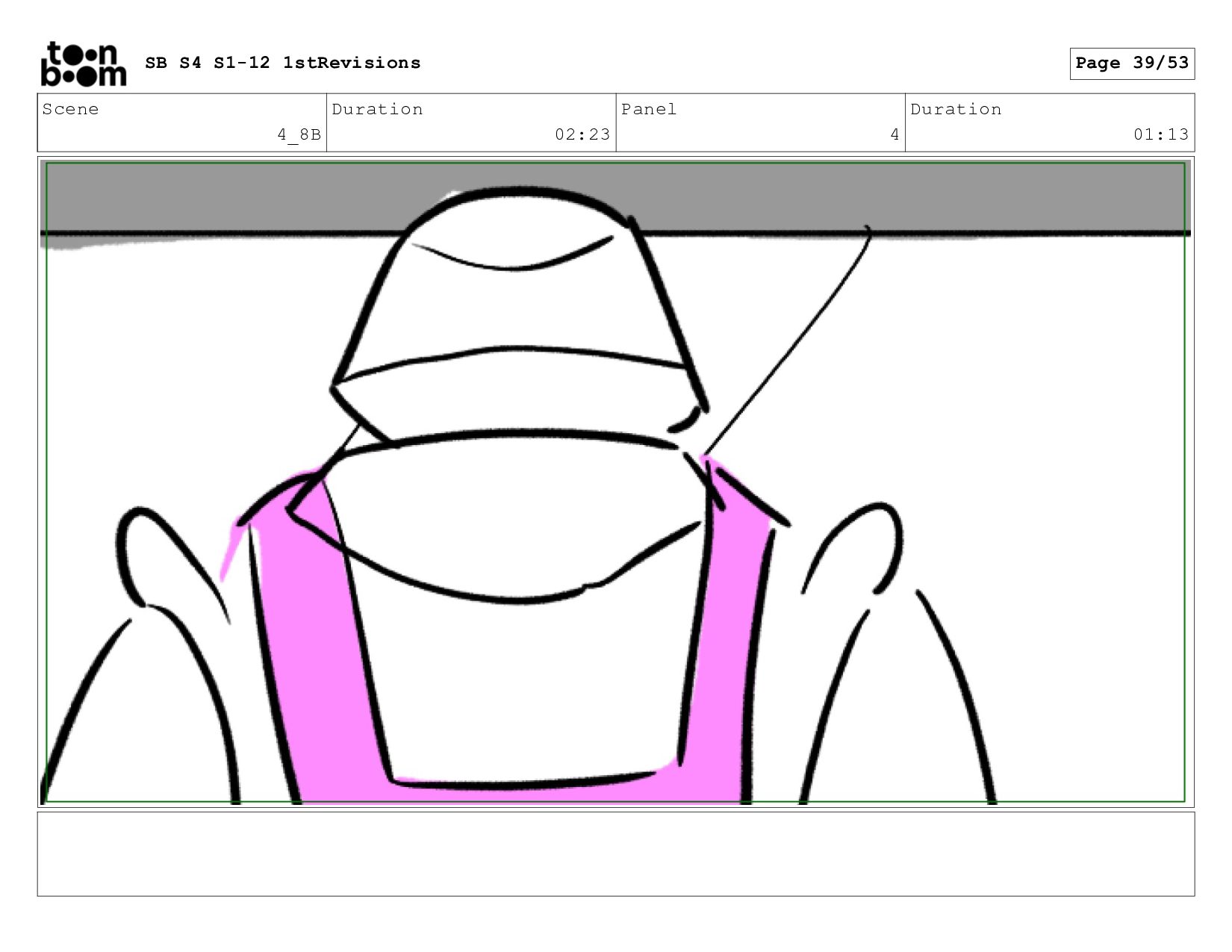
Task: Click the storyboard panel drawing
Action: 616,482
